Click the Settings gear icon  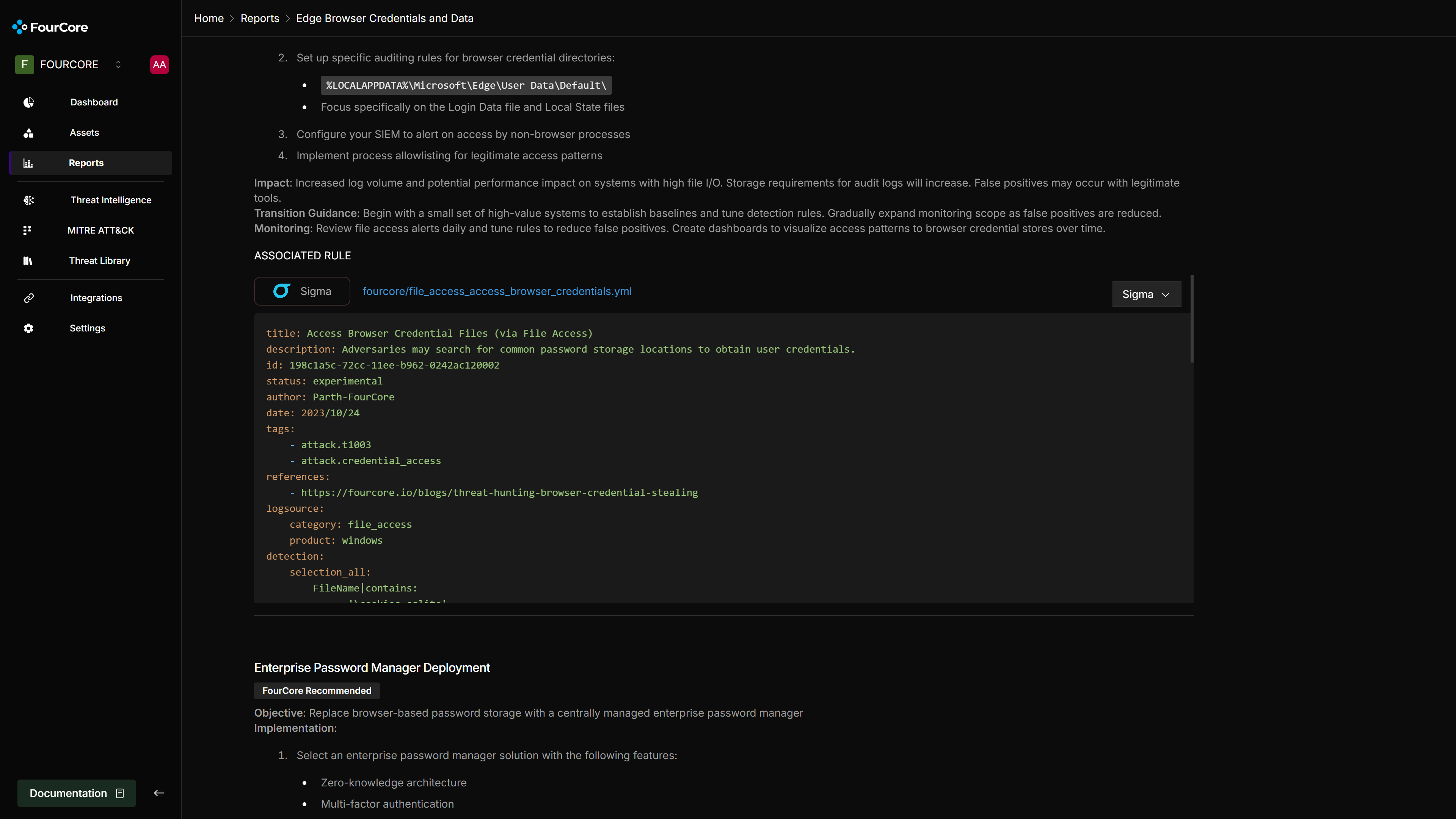[28, 328]
